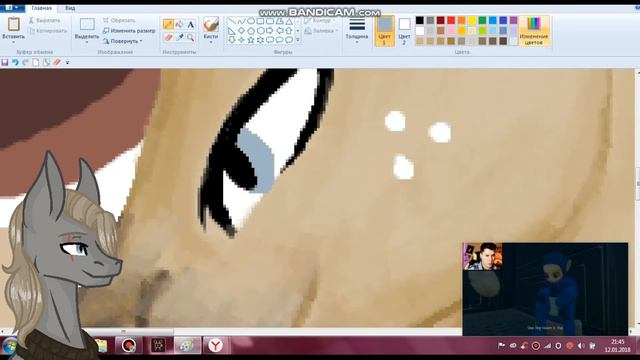
Task: Pick the green color swatch
Action: pos(482,20)
